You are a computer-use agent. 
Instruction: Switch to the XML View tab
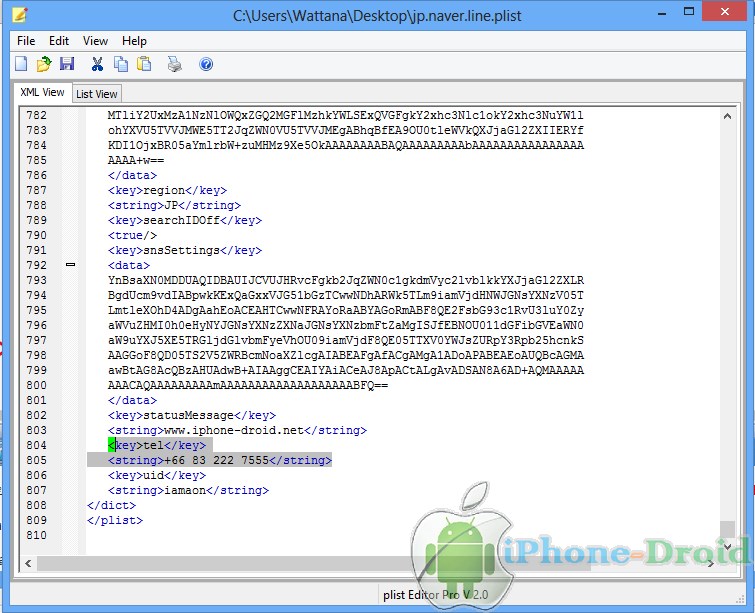(42, 92)
